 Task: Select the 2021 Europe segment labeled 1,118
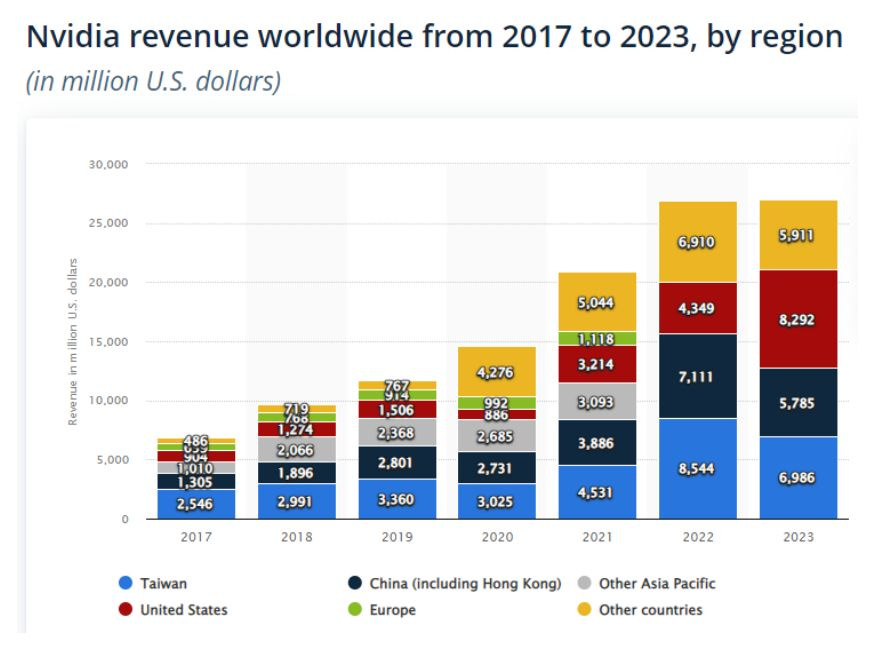tap(597, 338)
